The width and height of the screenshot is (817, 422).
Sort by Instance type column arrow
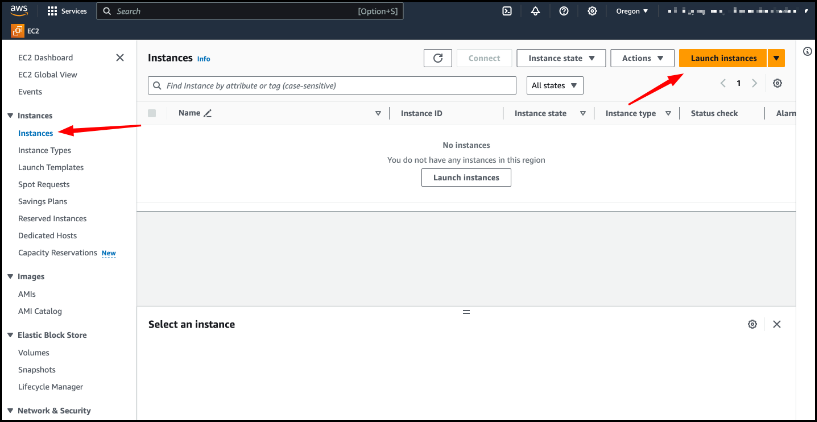pos(668,113)
